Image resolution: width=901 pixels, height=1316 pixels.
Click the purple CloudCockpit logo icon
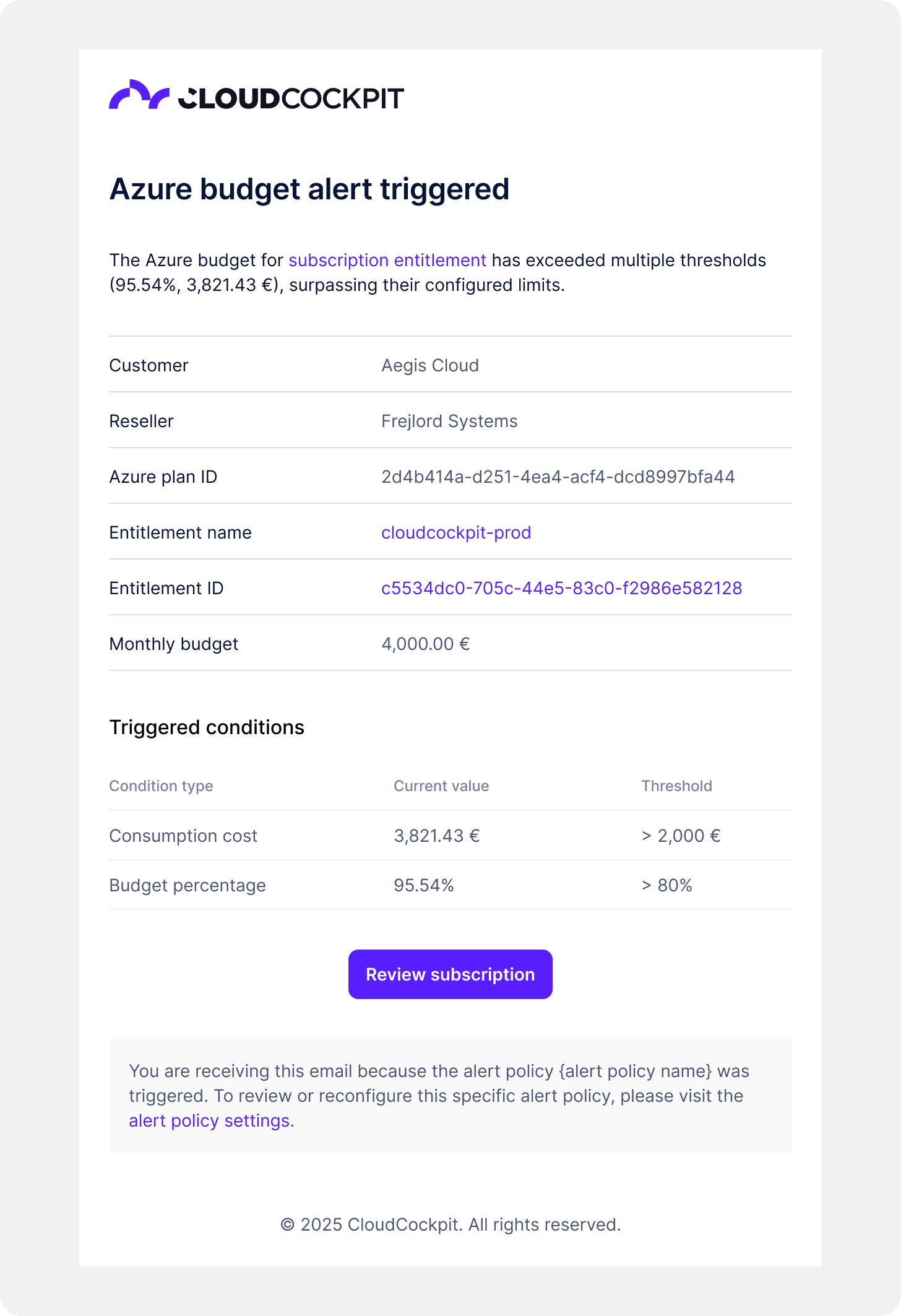click(x=139, y=95)
